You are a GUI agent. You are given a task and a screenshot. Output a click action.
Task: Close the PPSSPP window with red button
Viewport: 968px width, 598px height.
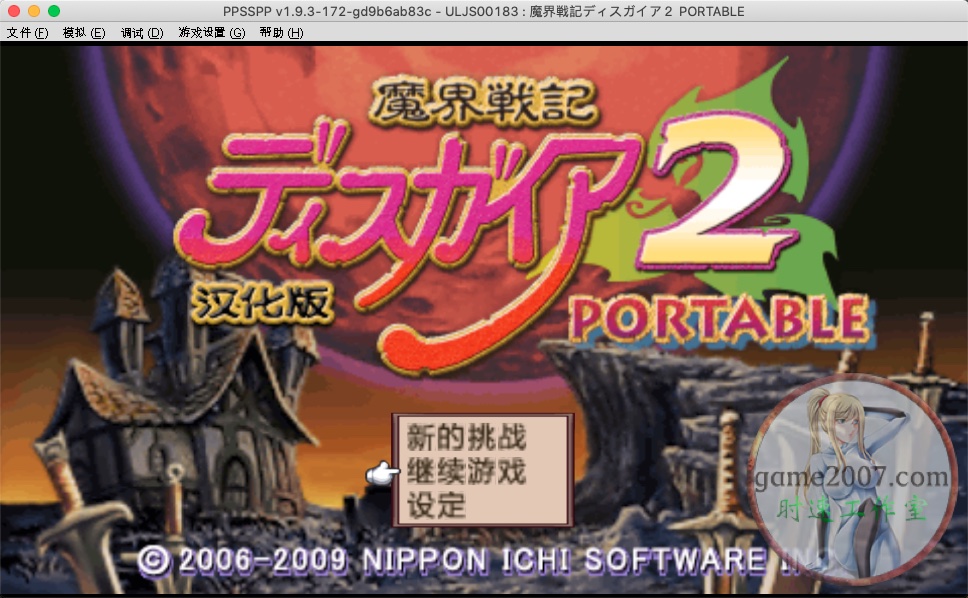click(x=14, y=11)
